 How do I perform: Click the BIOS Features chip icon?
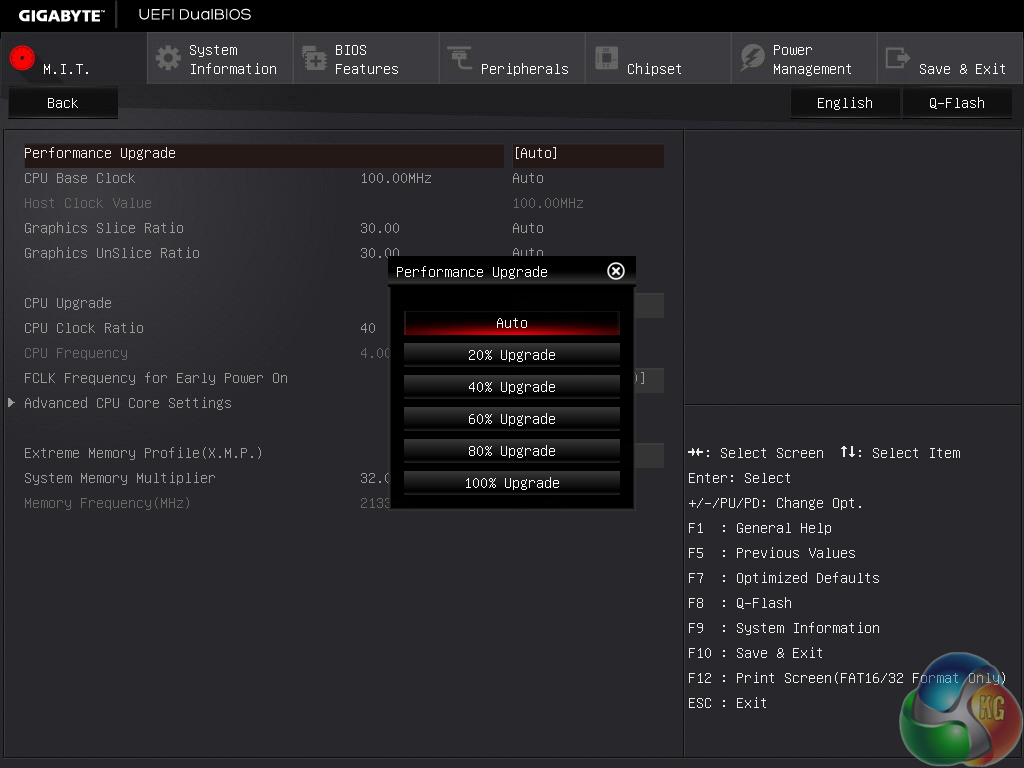click(314, 58)
